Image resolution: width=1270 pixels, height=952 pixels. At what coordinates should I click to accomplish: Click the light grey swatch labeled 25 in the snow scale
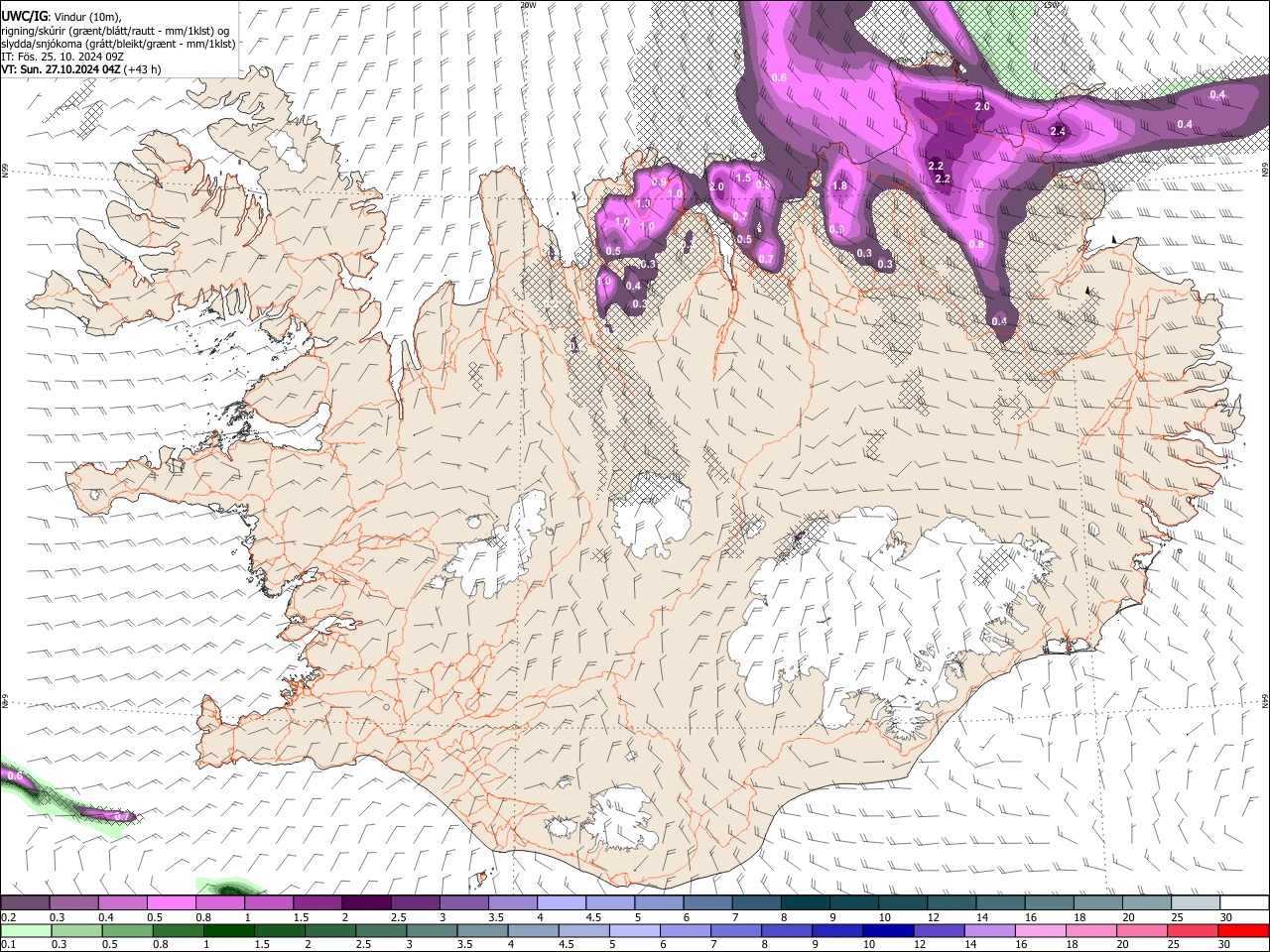[1197, 902]
